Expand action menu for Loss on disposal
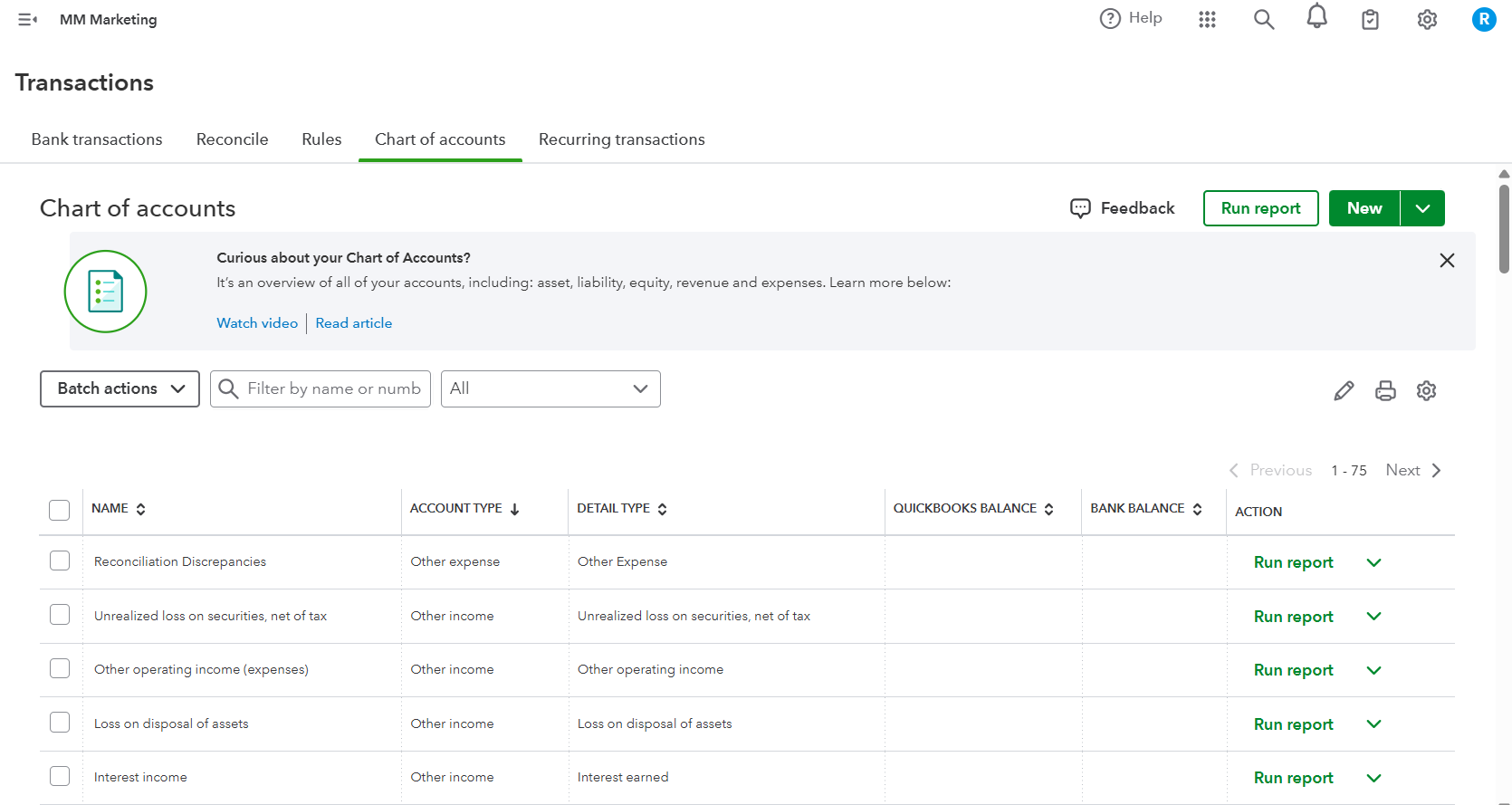 (x=1373, y=724)
